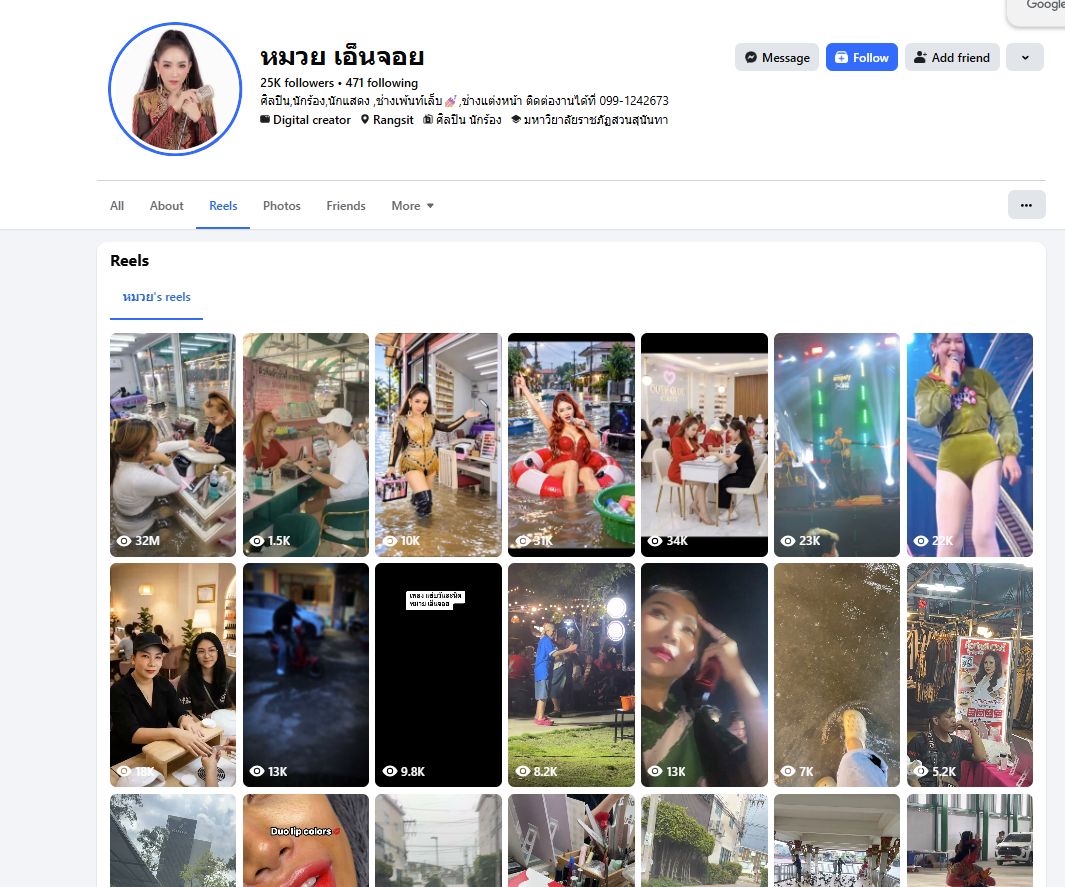Open the reel with 8.2K views
1065x887 pixels.
click(x=571, y=675)
